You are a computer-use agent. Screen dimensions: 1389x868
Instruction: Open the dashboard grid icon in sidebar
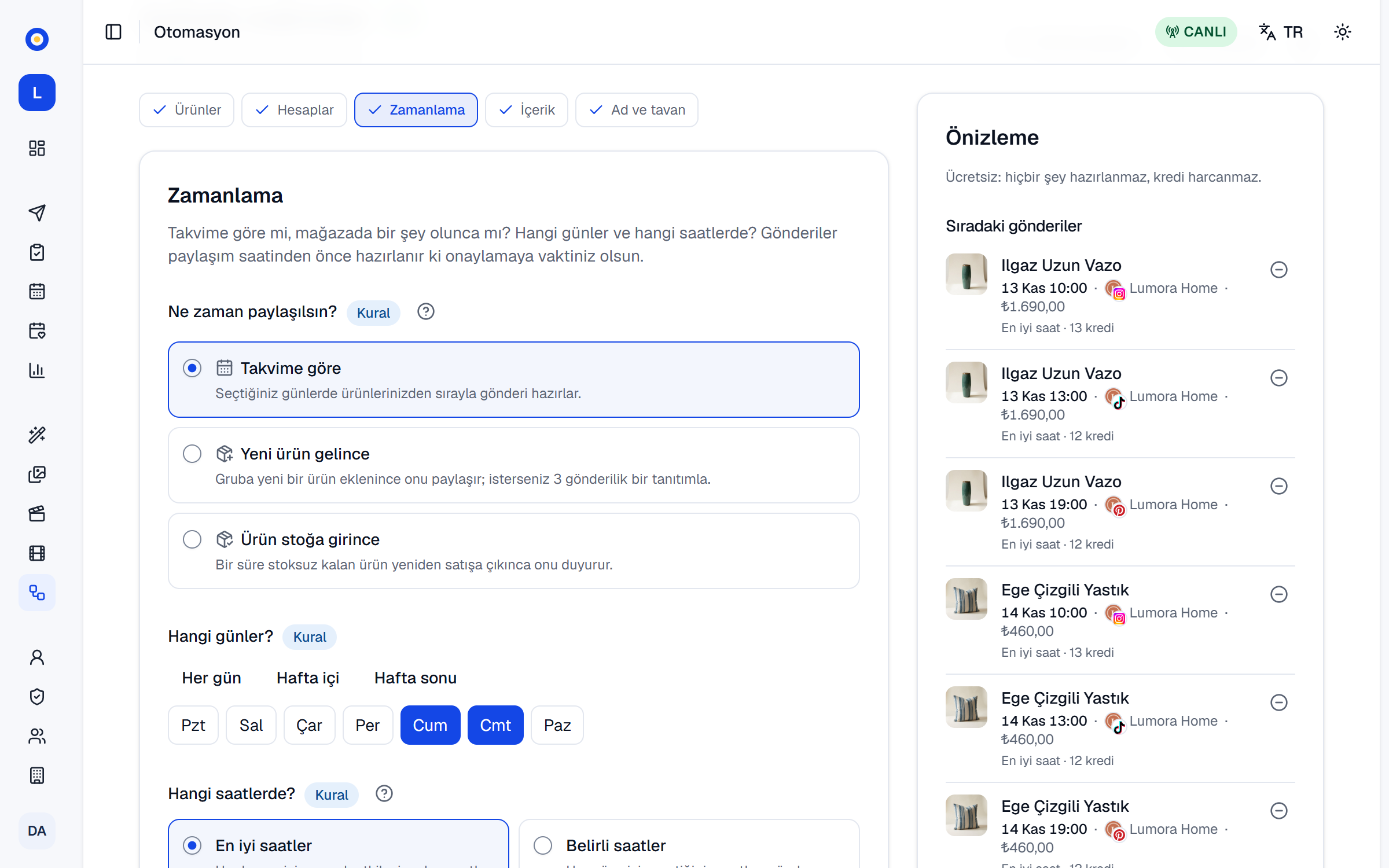[x=37, y=148]
